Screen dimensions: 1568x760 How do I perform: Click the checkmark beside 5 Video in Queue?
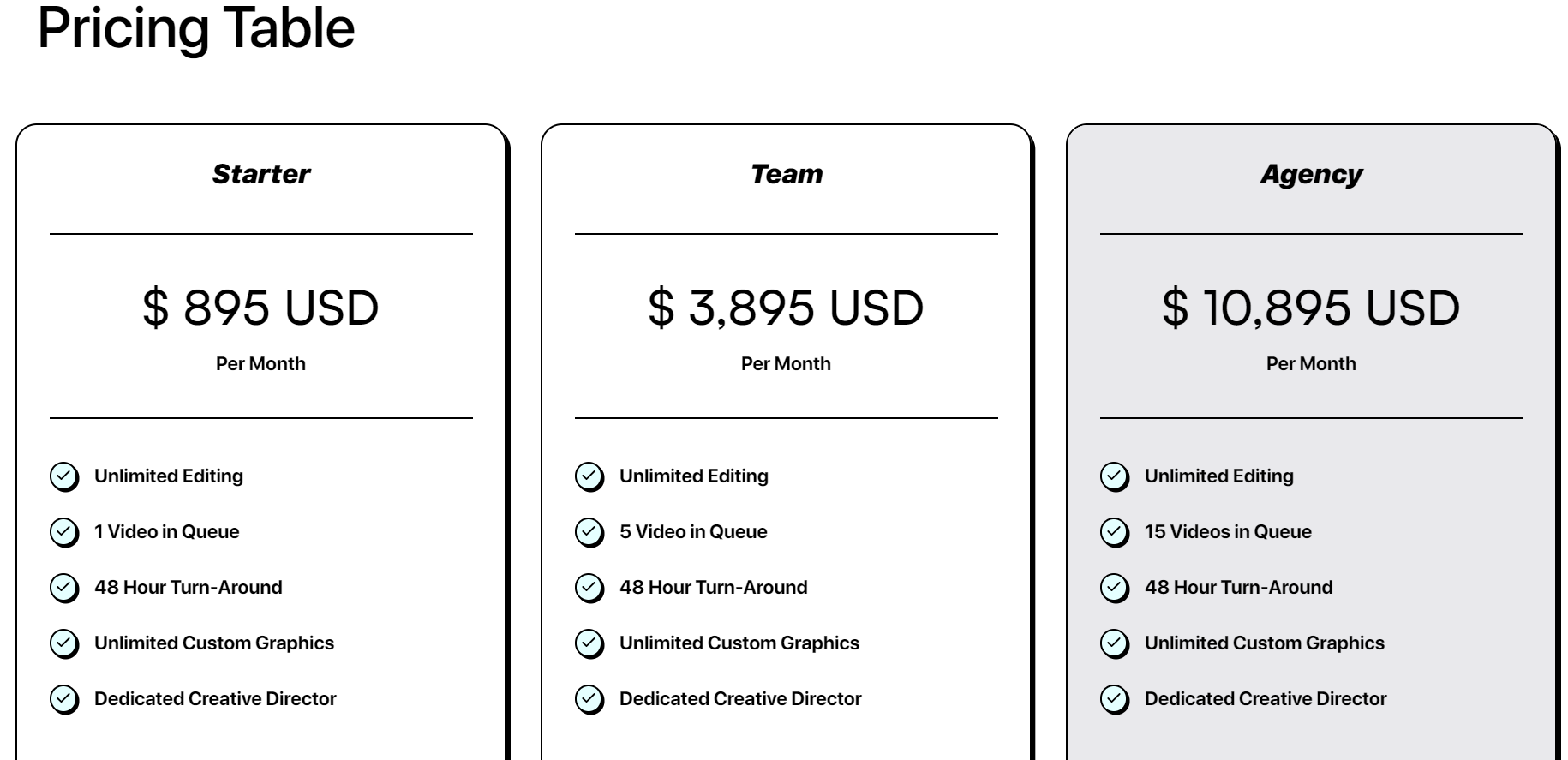tap(589, 533)
